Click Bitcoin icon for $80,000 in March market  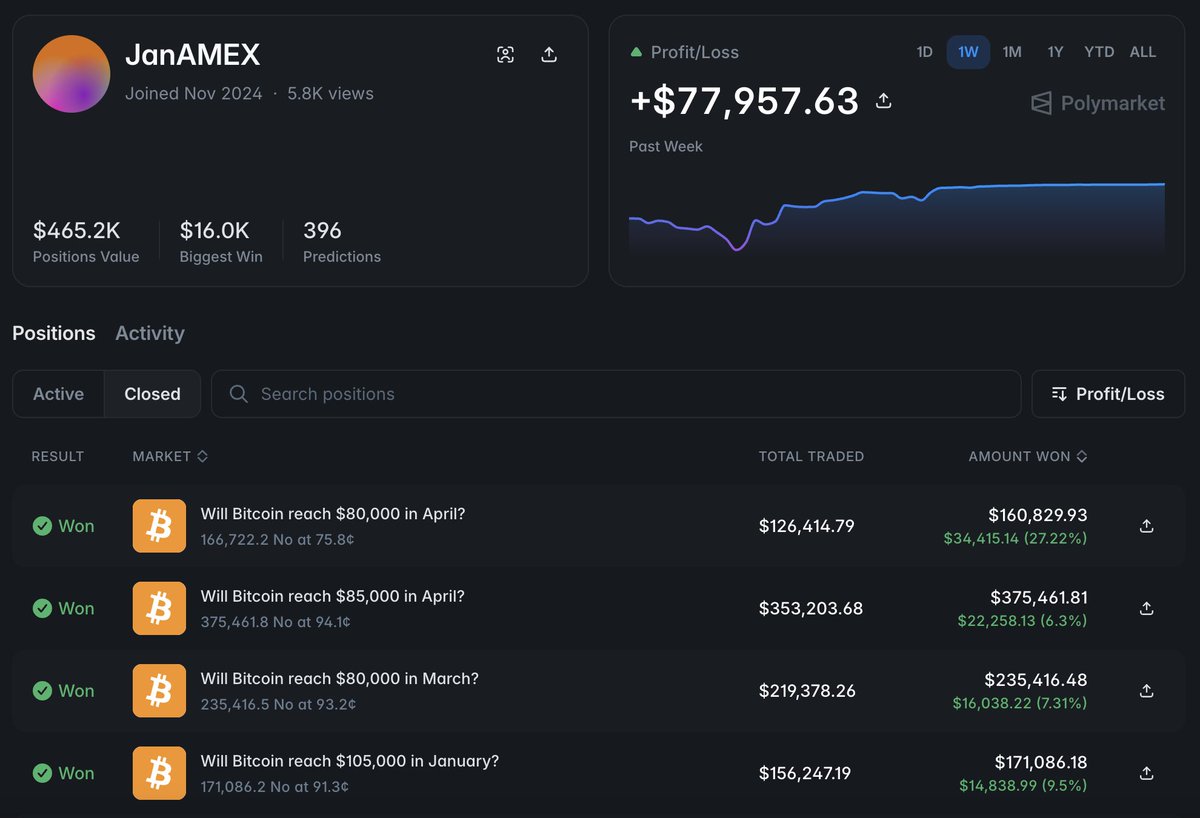(x=159, y=691)
